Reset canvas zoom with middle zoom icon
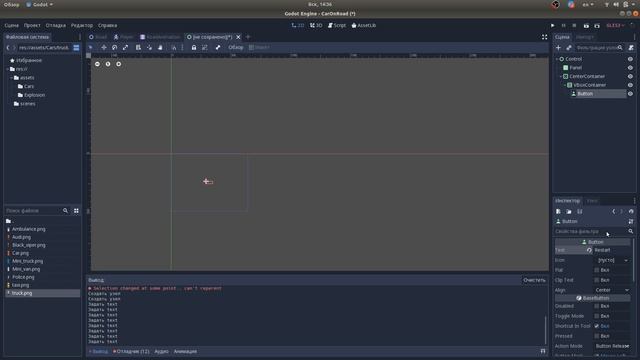 coord(108,64)
